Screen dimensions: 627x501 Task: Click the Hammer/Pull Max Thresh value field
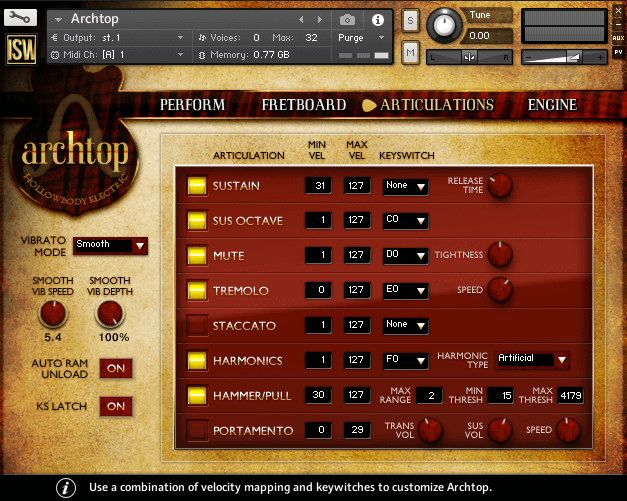[571, 395]
